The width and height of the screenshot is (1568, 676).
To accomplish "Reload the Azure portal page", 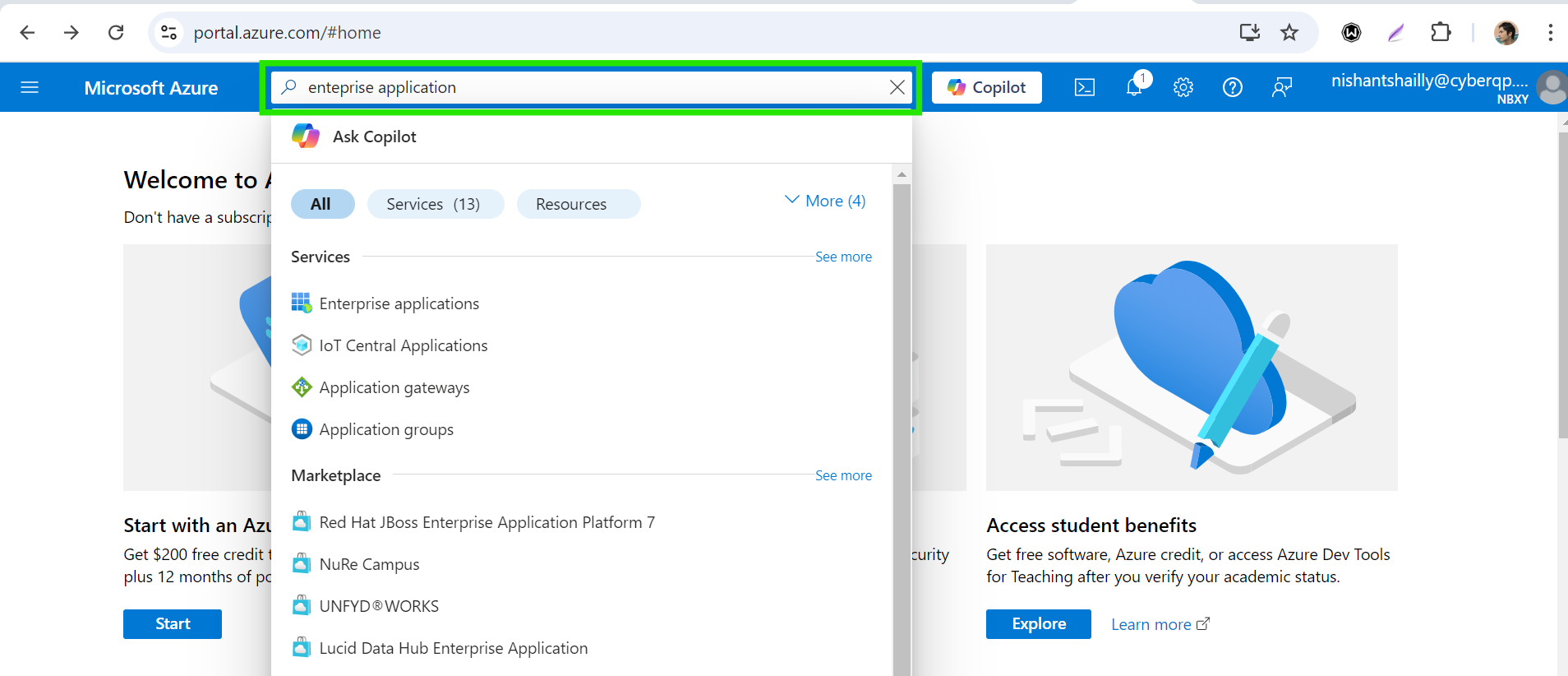I will pos(116,32).
